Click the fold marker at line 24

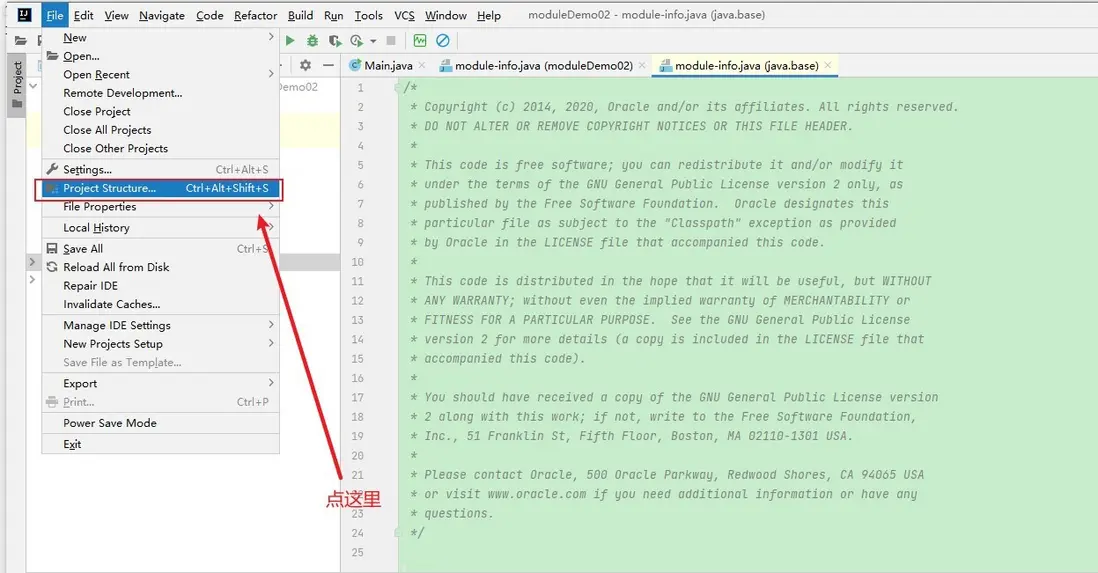pyautogui.click(x=398, y=532)
